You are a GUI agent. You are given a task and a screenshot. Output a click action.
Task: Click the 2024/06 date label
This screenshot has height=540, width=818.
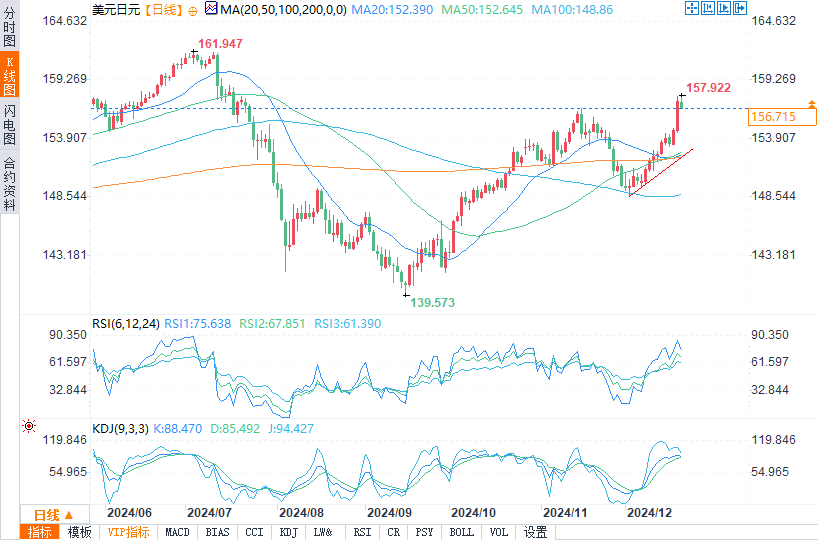tap(129, 513)
